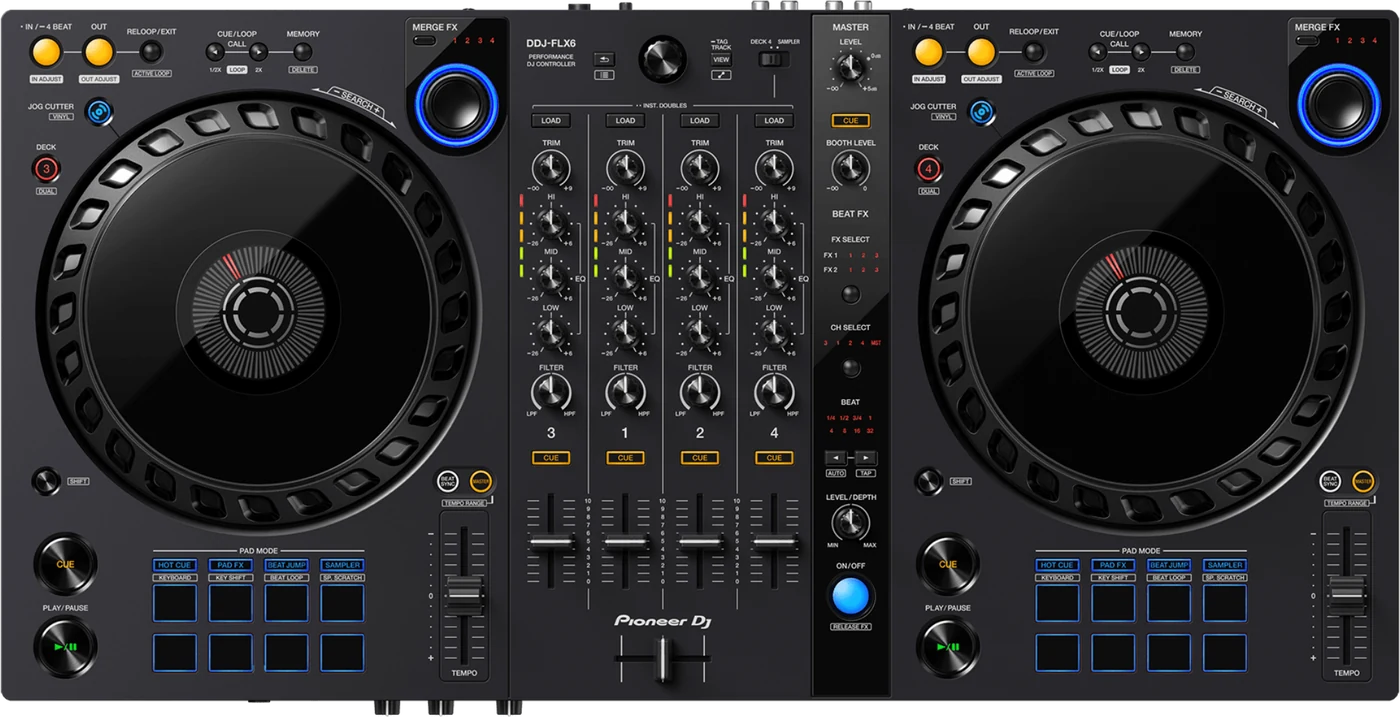Click the back arrow button near the browse knob
Screen dimensions: 1400x717
pyautogui.click(x=605, y=59)
